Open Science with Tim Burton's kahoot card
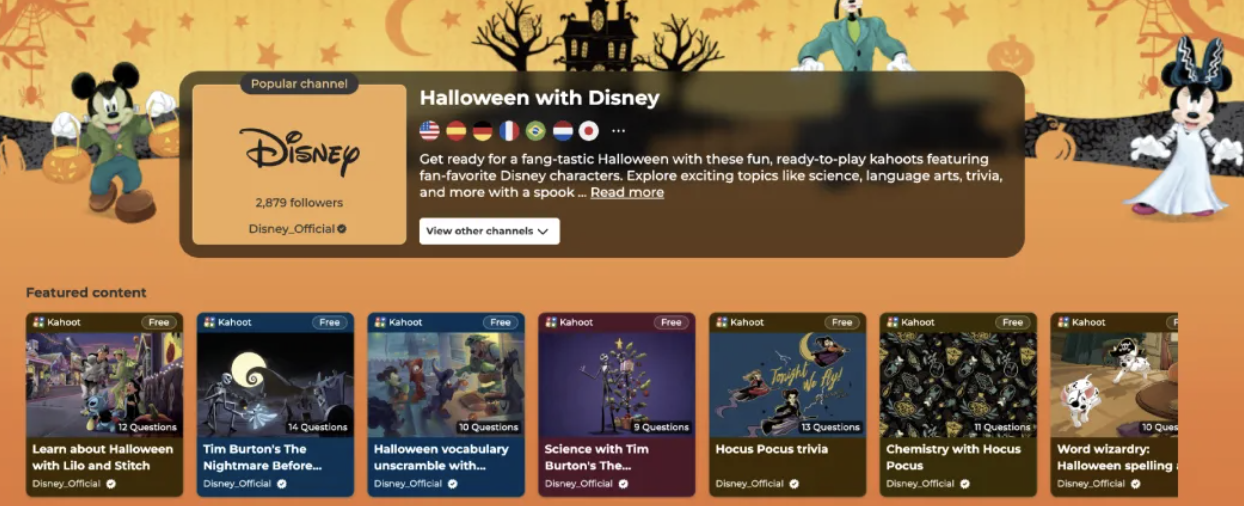This screenshot has height=506, width=1244. tap(616, 405)
